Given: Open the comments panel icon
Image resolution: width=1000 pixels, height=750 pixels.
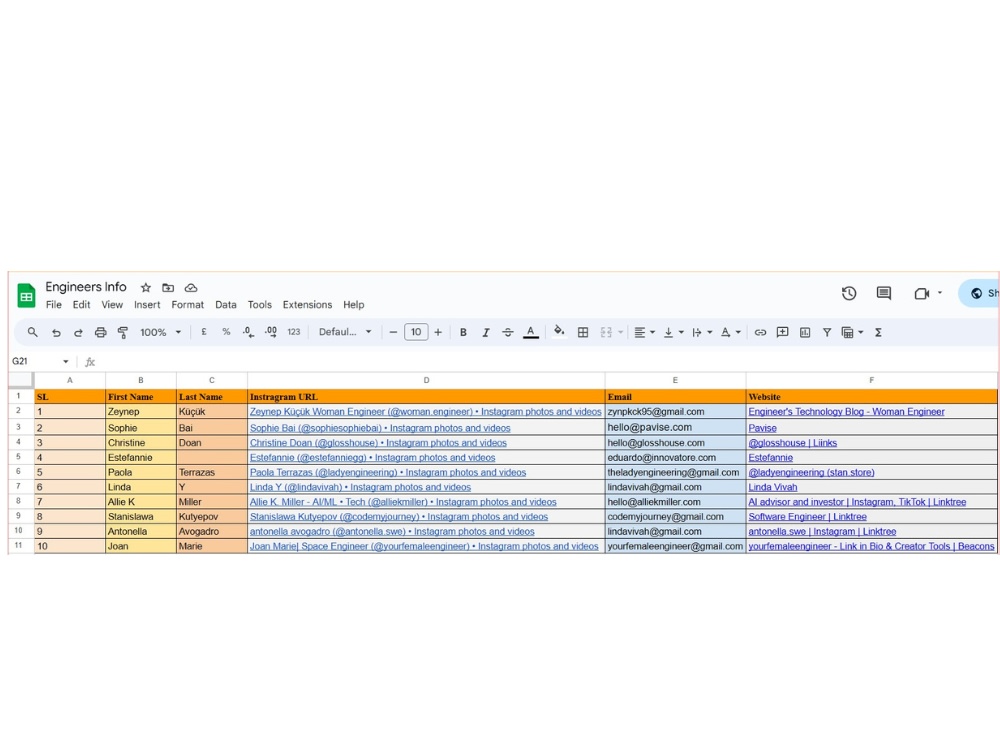Looking at the screenshot, I should pos(883,293).
